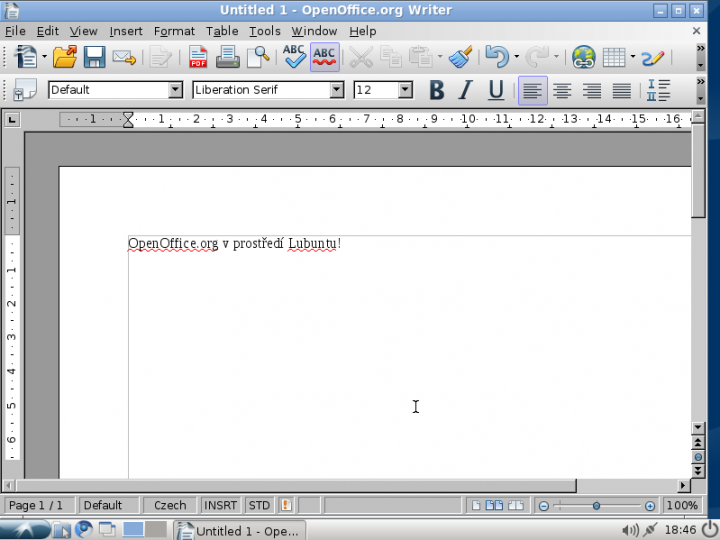Select side-by-side pages view icon
This screenshot has width=720, height=540.
click(x=495, y=506)
